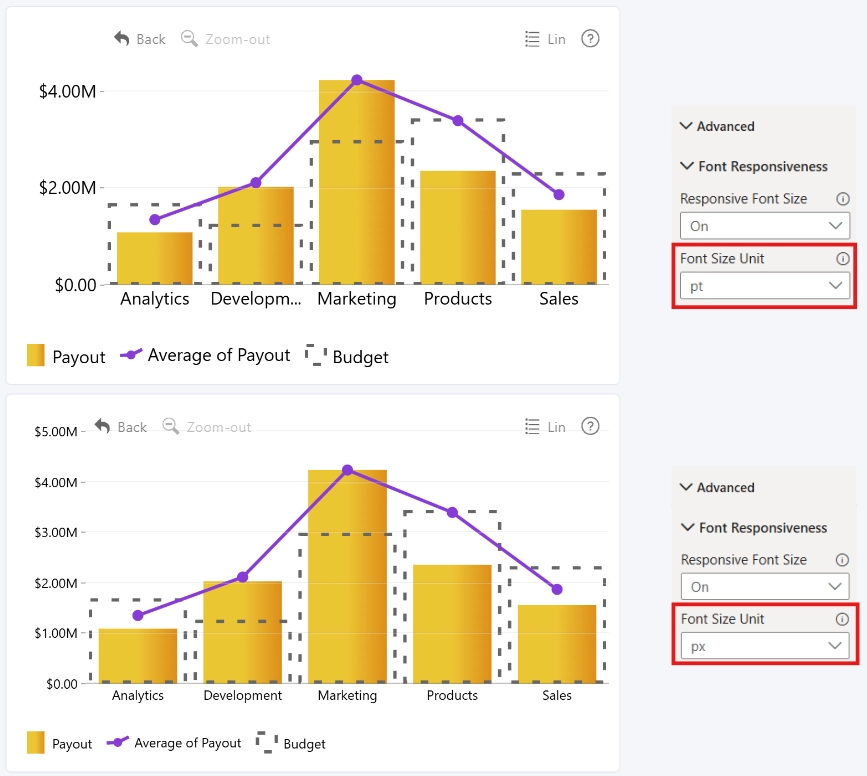Toggle the Budget legend item in the top chart

pos(347,356)
